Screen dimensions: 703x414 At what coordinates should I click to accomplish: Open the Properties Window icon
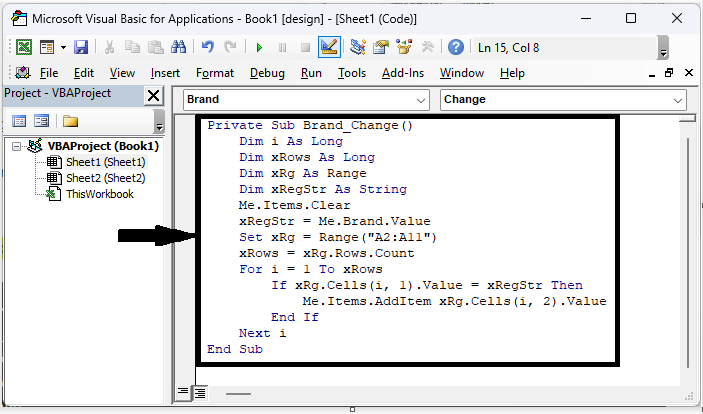coord(381,47)
